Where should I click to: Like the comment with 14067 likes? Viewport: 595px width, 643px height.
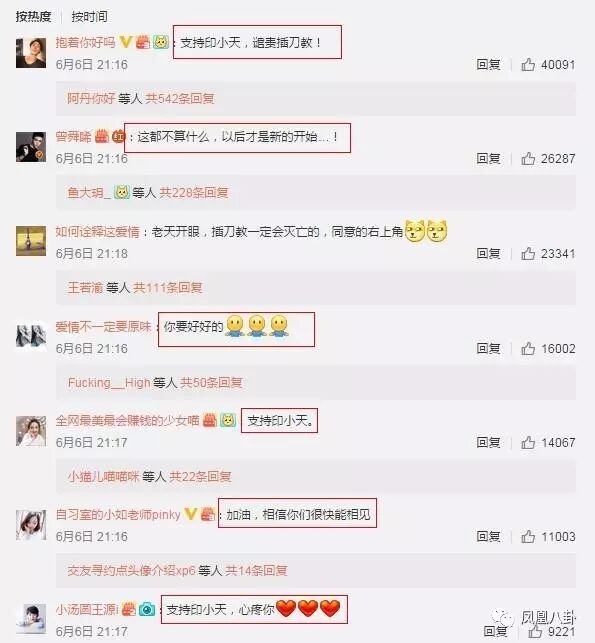528,442
